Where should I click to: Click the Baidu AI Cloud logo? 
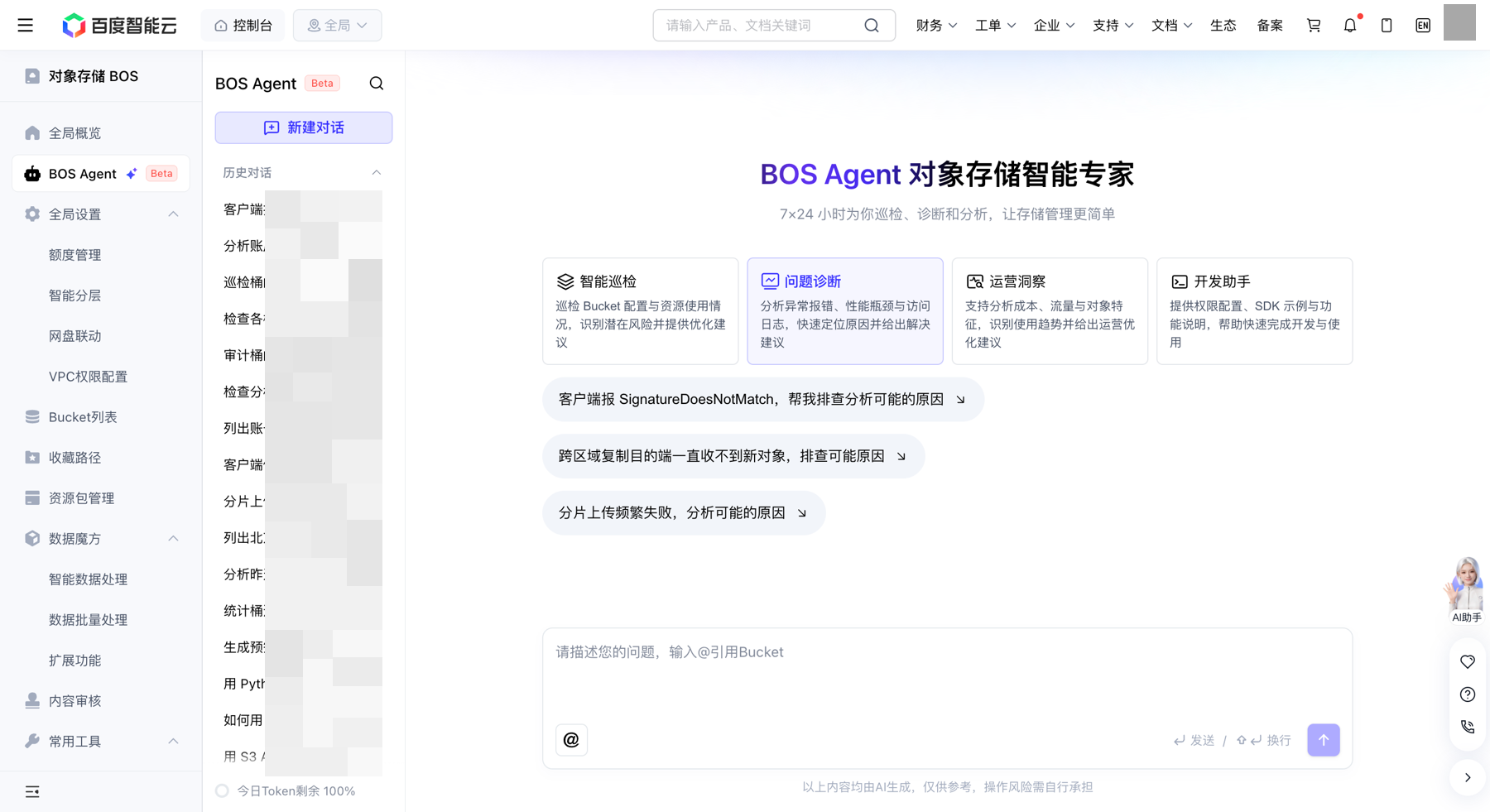(120, 26)
